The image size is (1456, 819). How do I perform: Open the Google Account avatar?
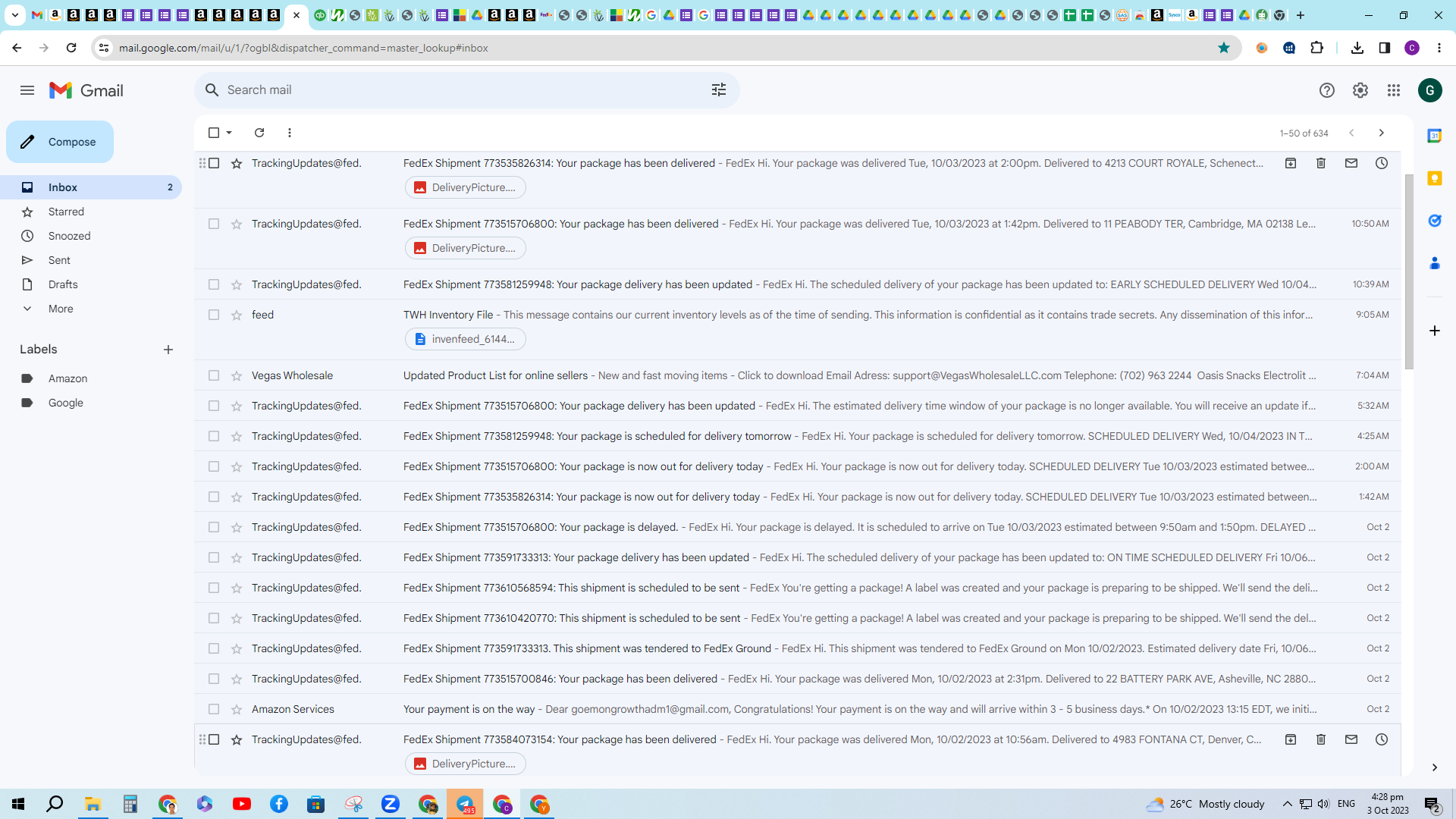1430,90
